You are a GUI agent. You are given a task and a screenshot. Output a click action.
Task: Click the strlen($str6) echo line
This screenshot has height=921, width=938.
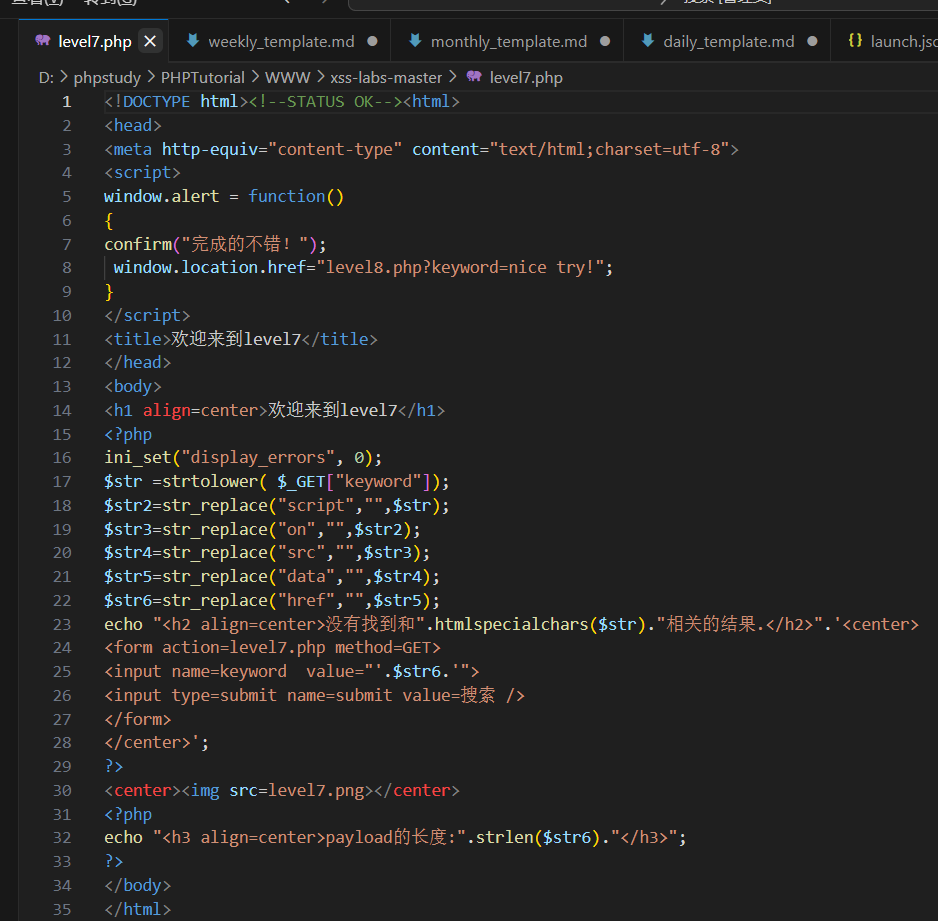(x=395, y=837)
